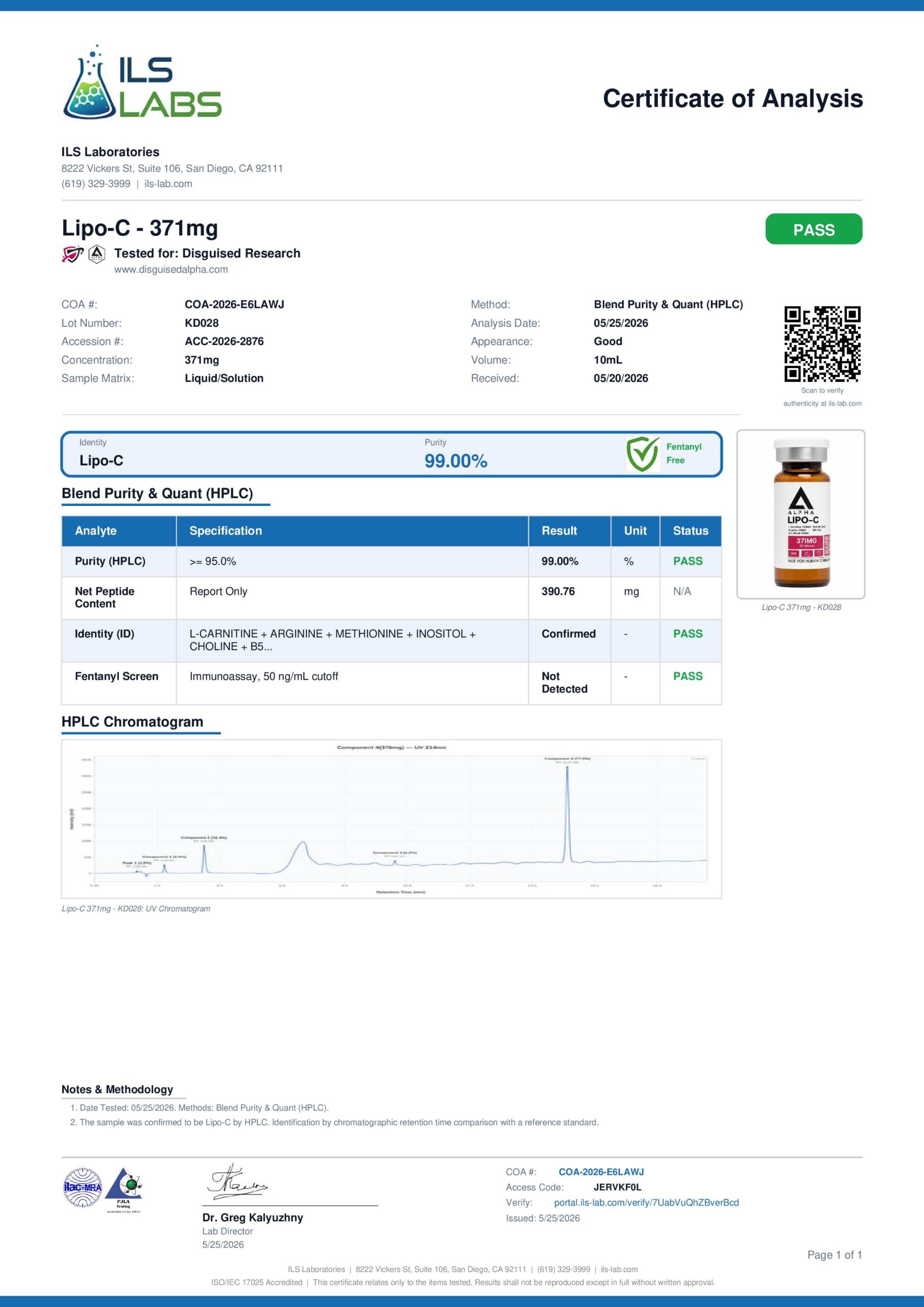Viewport: 924px width, 1307px height.
Task: Click the Net Peptide Content row label
Action: click(105, 598)
